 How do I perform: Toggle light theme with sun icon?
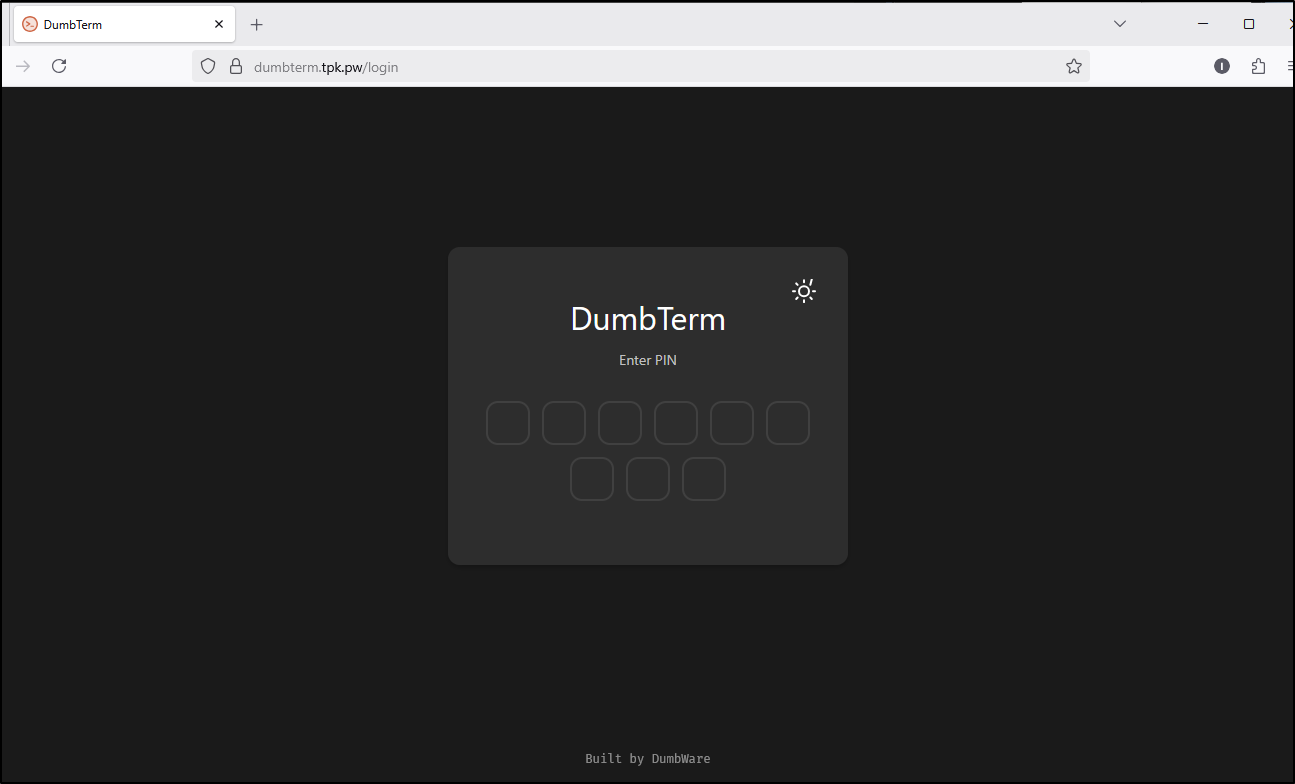804,291
